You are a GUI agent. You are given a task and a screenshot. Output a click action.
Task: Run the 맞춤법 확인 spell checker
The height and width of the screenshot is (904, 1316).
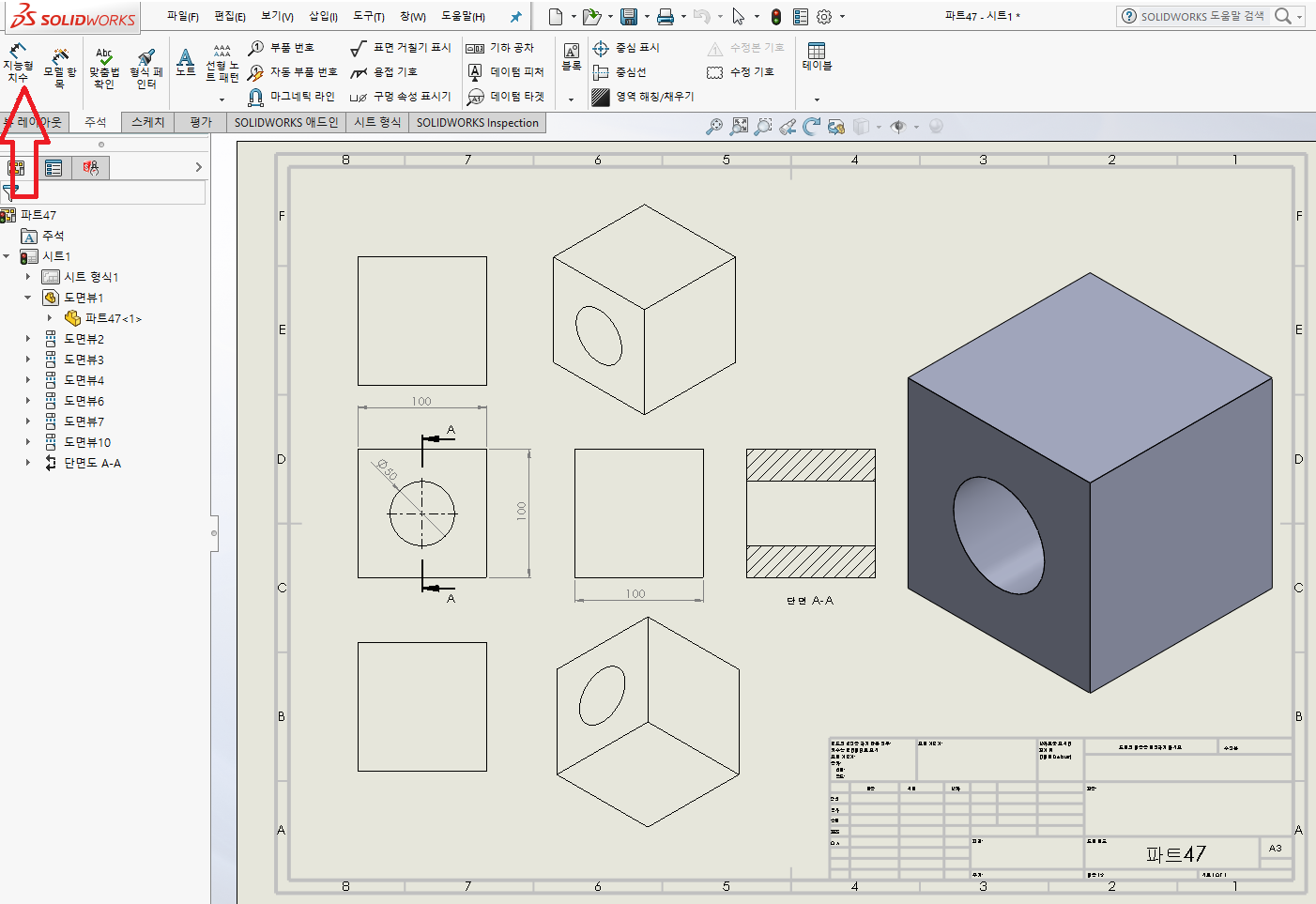pyautogui.click(x=104, y=69)
